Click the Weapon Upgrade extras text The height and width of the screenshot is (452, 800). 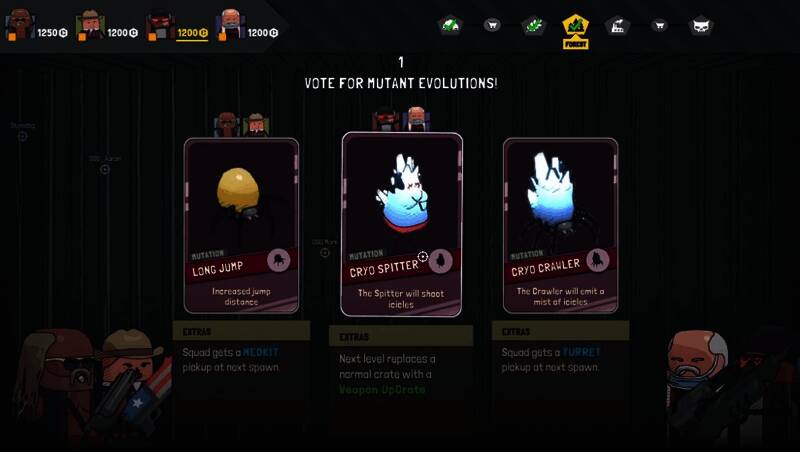(382, 389)
